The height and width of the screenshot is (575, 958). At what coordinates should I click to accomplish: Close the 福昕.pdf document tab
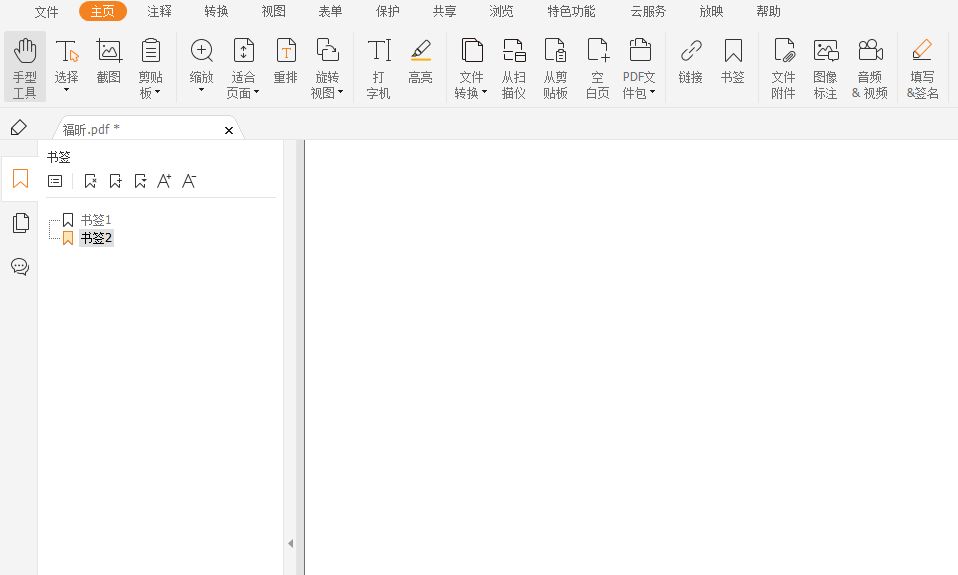click(x=229, y=130)
